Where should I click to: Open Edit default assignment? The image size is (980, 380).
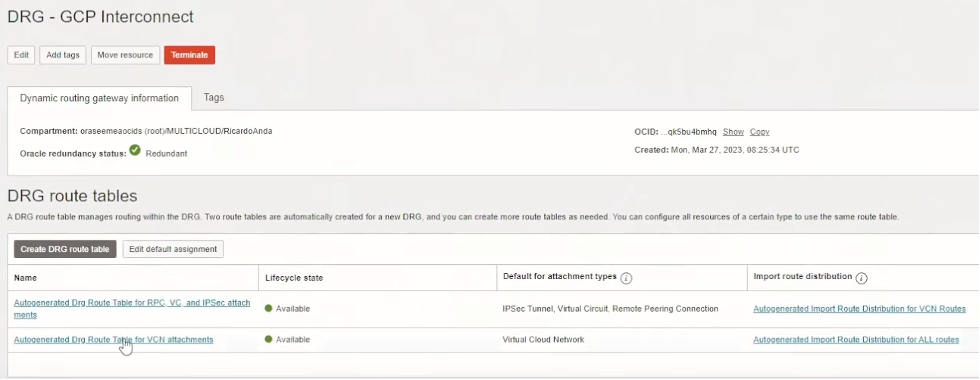tap(173, 249)
